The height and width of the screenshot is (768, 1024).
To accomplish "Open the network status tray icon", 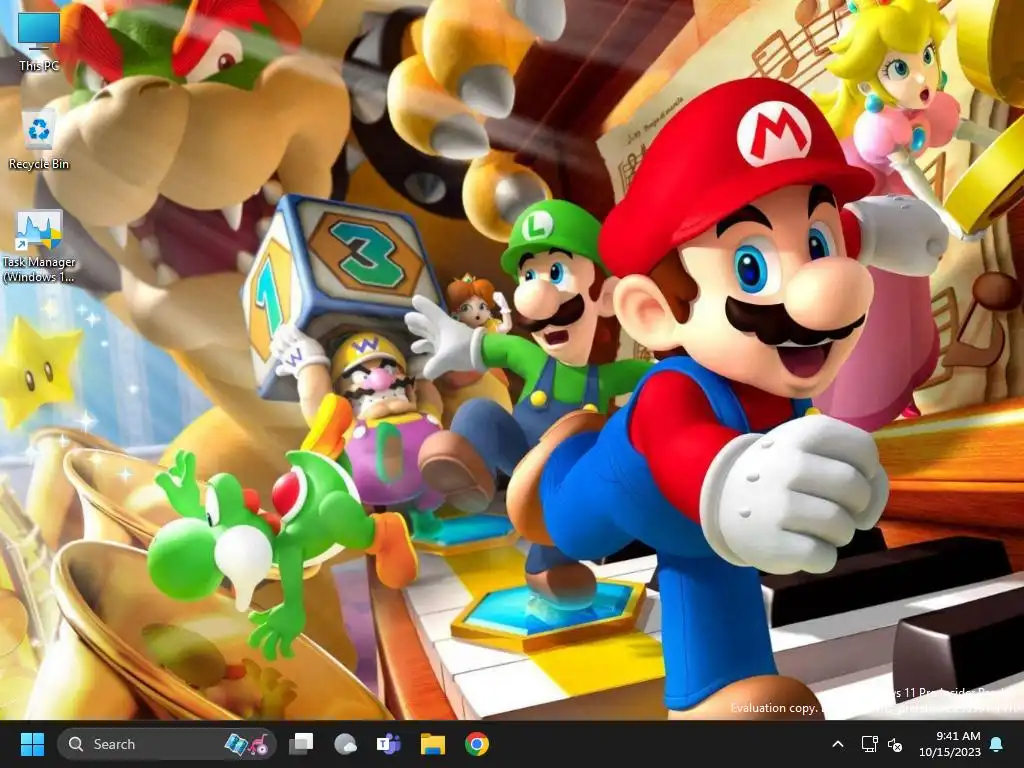I will coord(869,744).
